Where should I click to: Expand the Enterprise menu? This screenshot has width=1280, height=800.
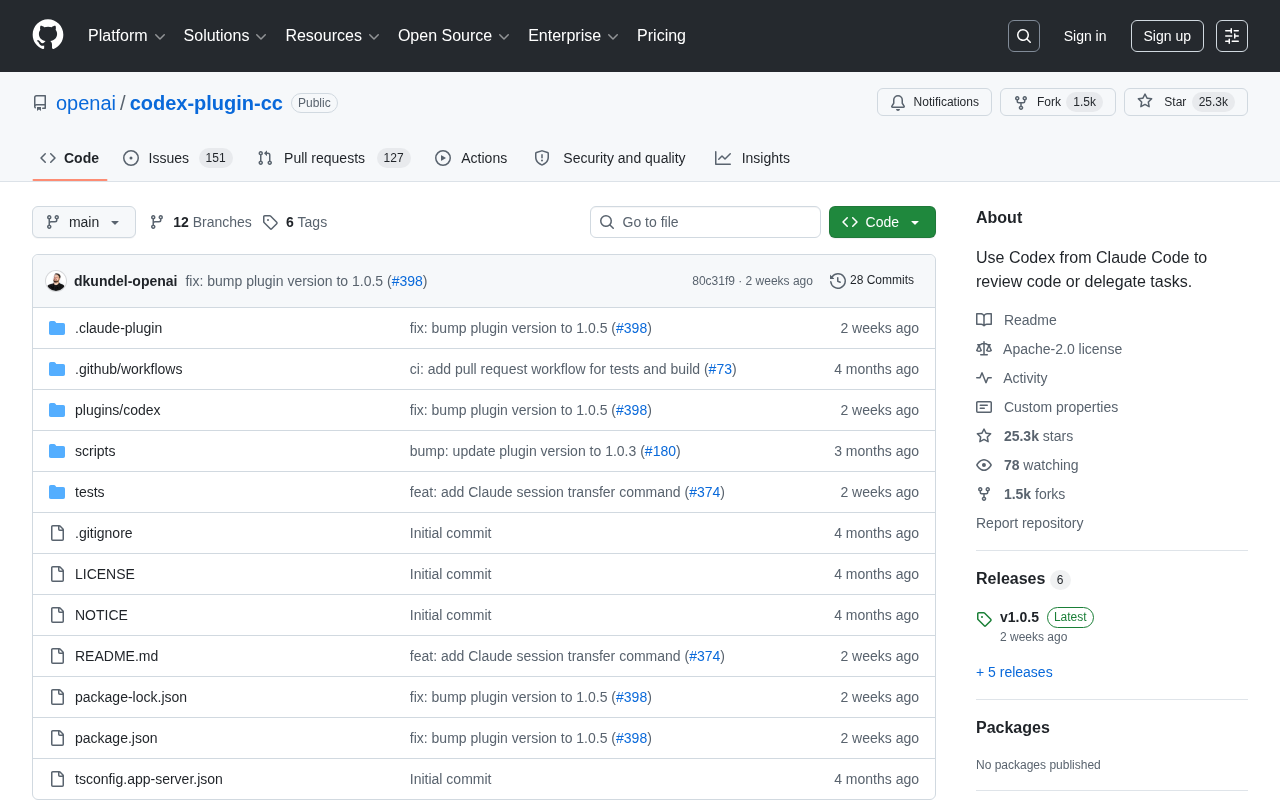[x=574, y=36]
